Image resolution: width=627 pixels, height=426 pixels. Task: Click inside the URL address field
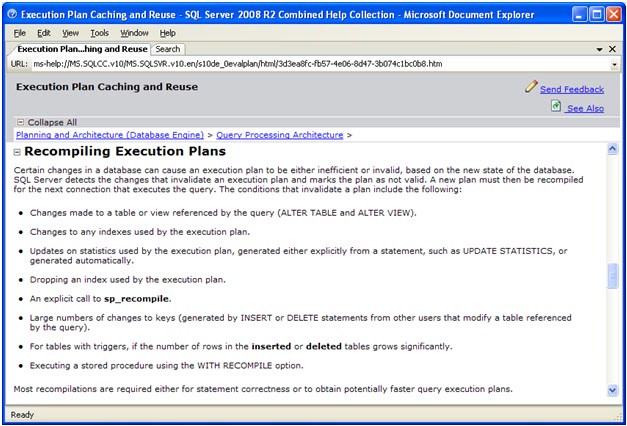(320, 64)
